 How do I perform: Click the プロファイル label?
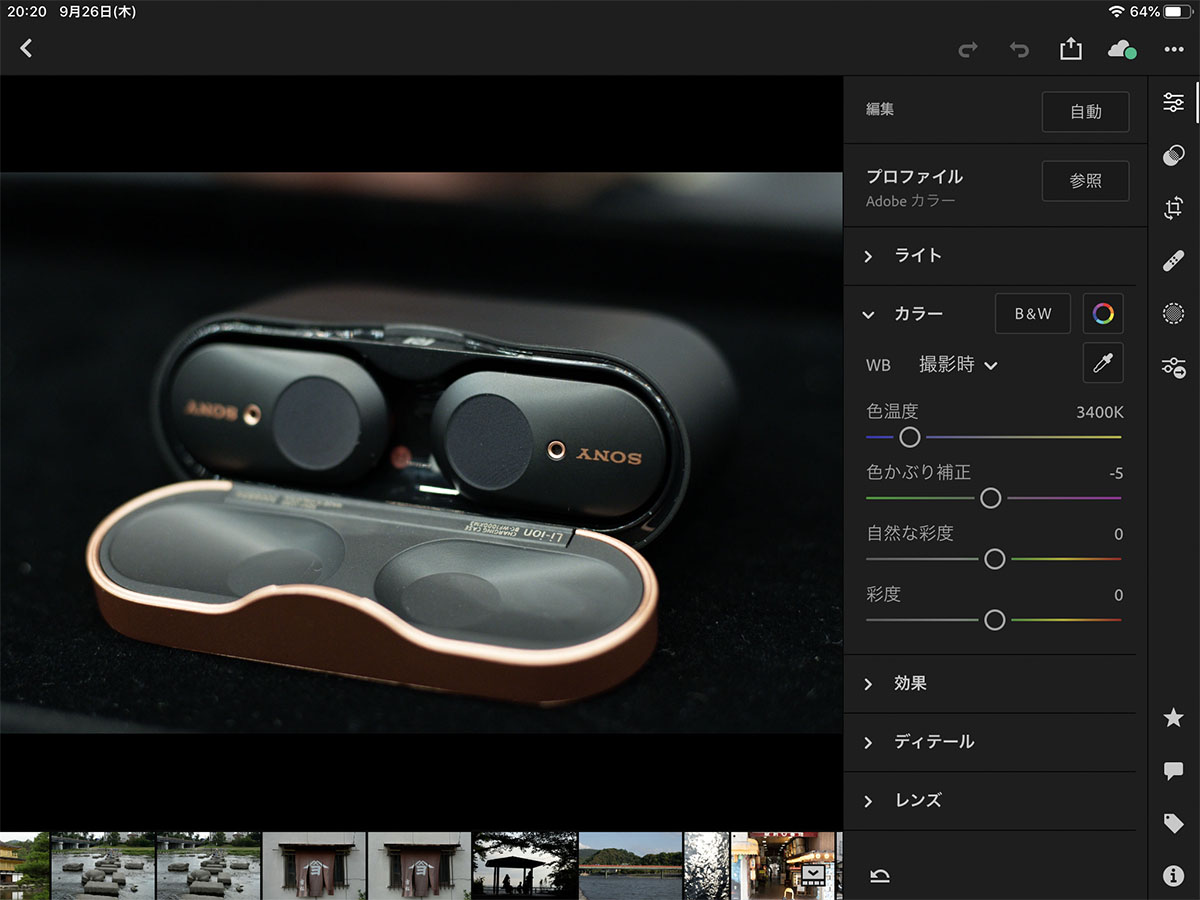tap(914, 176)
